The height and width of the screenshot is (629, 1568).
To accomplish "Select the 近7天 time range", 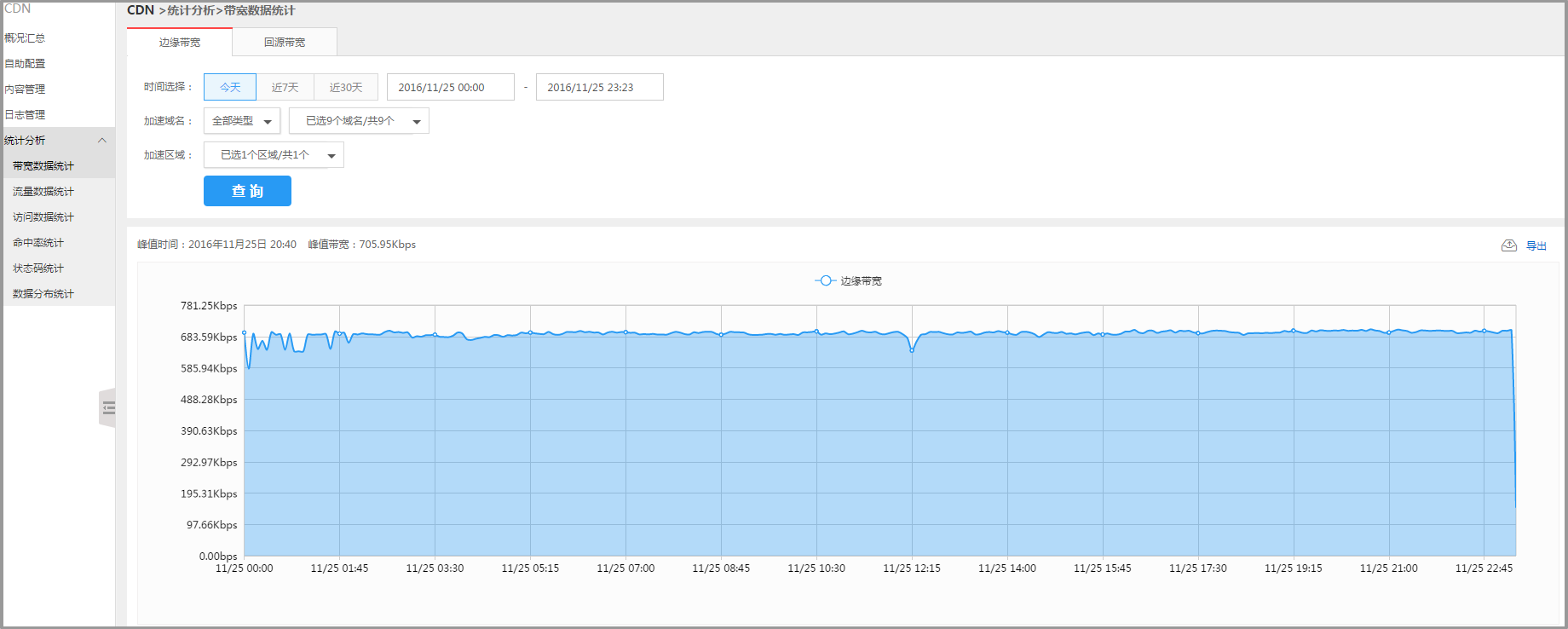I will 285,87.
